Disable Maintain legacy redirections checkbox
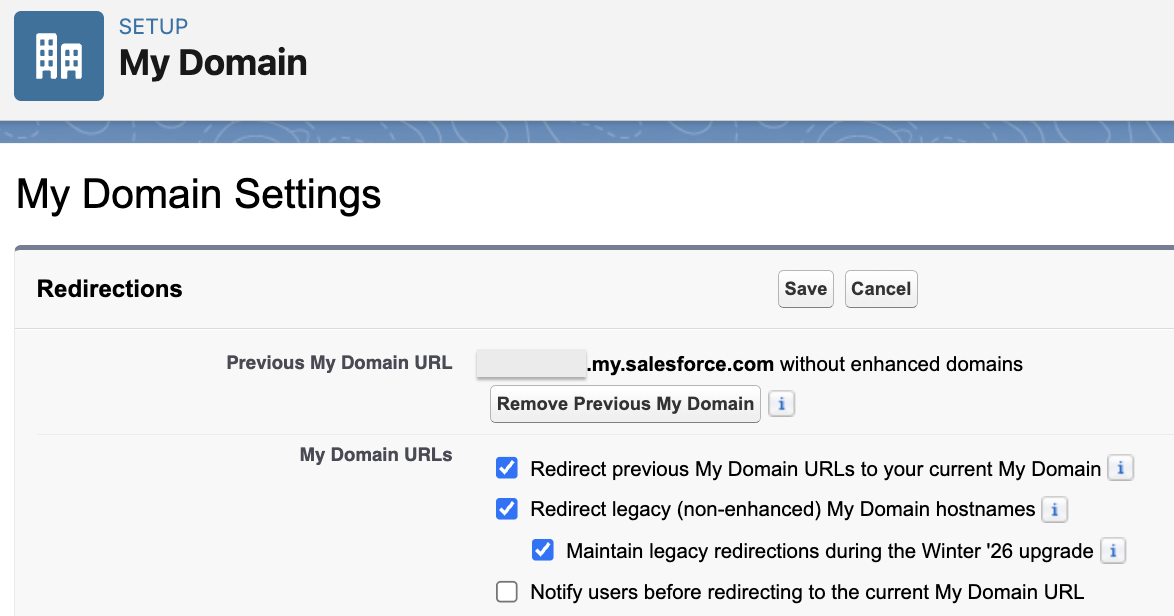Viewport: 1174px width, 616px height. 543,550
